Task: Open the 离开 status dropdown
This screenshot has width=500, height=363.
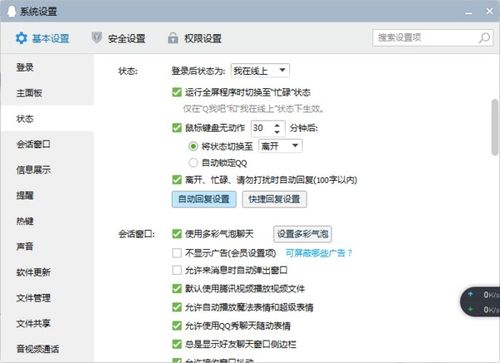Action: pos(280,146)
